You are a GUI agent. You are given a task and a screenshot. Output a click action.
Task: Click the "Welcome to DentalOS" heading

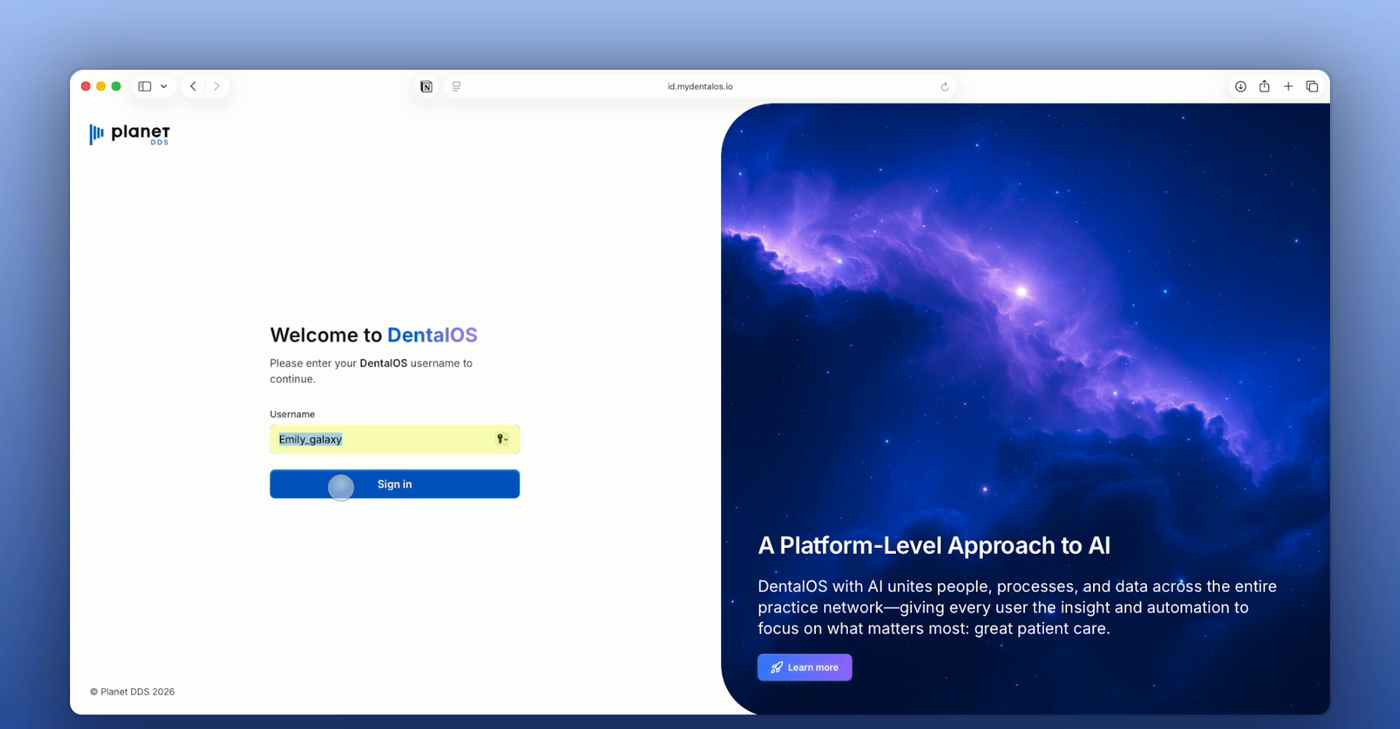(374, 335)
